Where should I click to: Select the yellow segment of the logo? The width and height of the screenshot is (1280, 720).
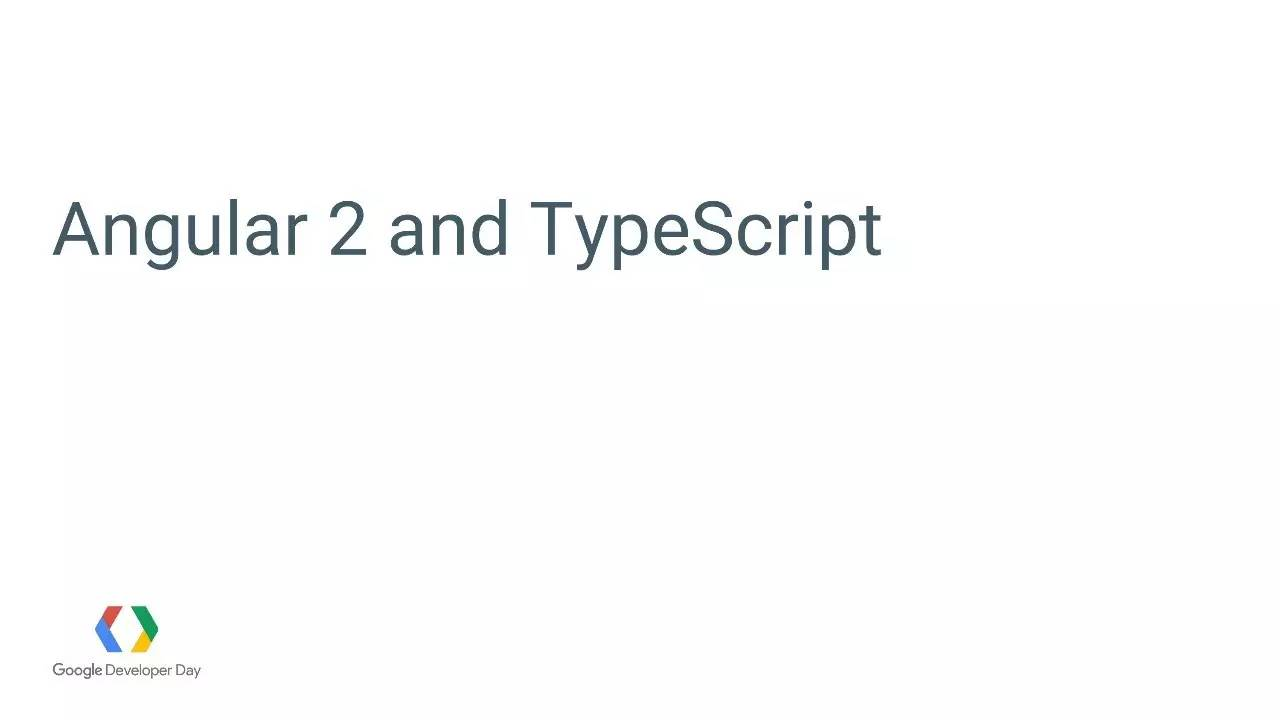pyautogui.click(x=142, y=642)
